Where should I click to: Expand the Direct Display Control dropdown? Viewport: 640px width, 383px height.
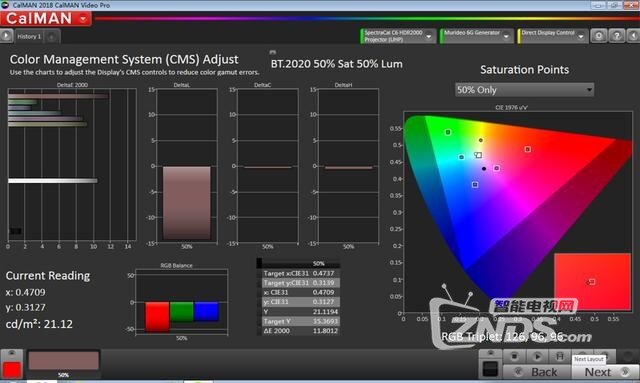click(x=581, y=36)
